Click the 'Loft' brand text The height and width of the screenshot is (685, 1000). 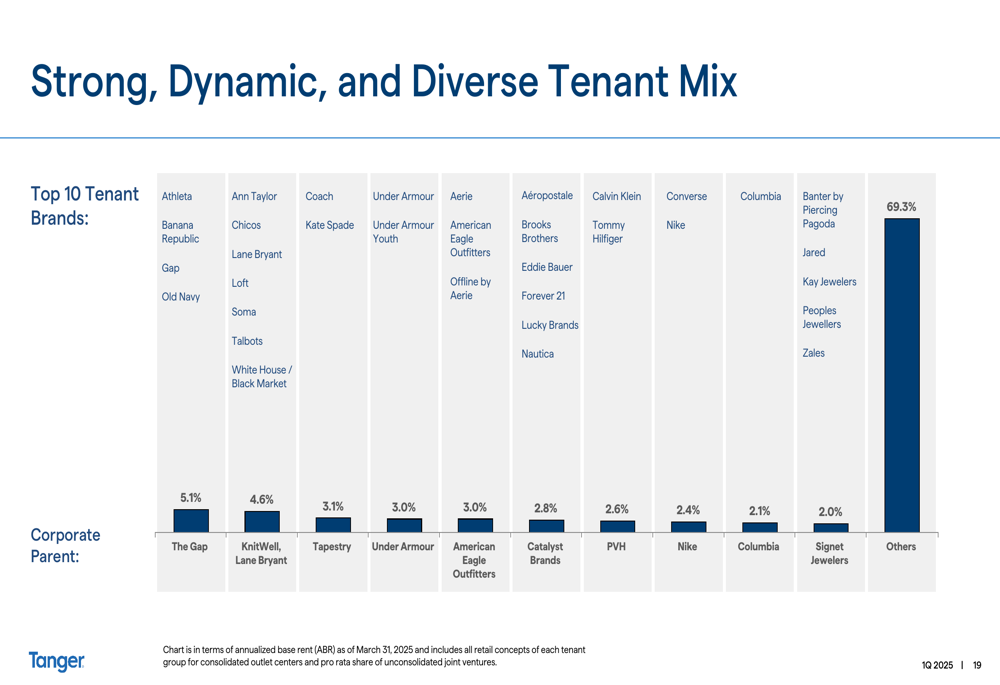coord(240,283)
